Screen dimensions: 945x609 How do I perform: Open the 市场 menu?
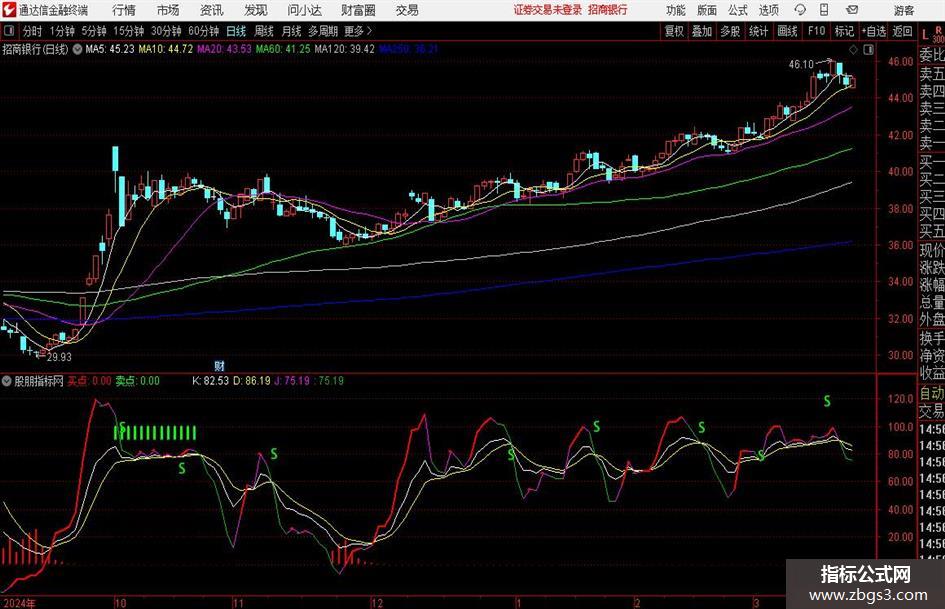point(168,10)
